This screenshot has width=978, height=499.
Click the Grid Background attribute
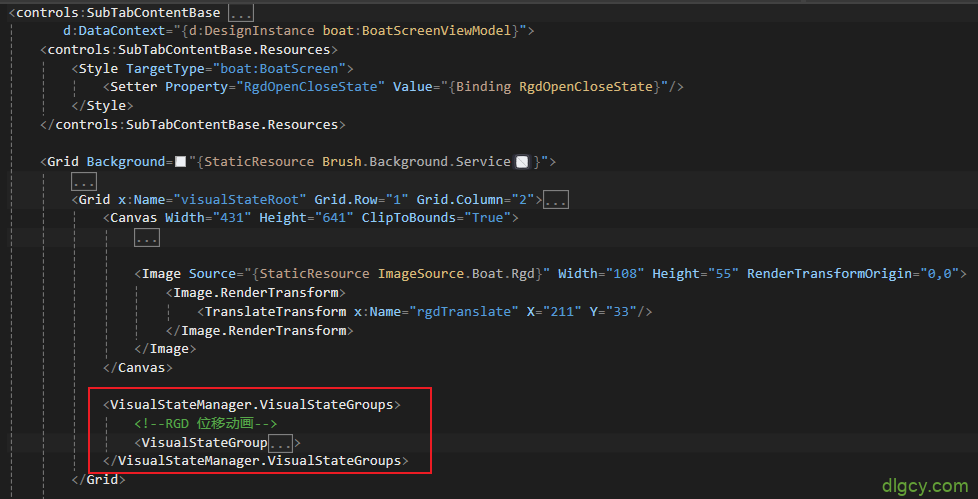click(x=126, y=162)
